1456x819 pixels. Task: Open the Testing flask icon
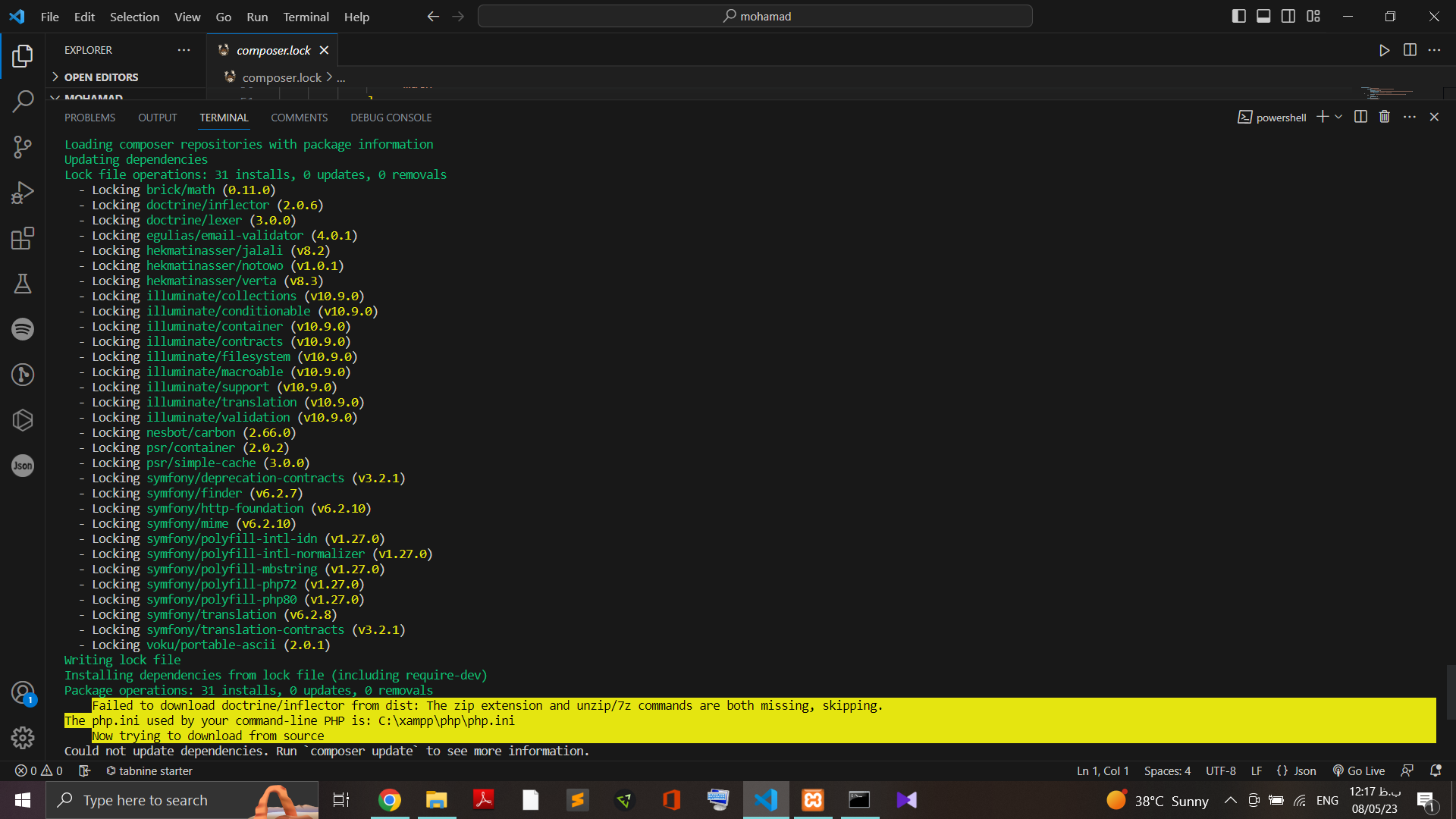(23, 284)
